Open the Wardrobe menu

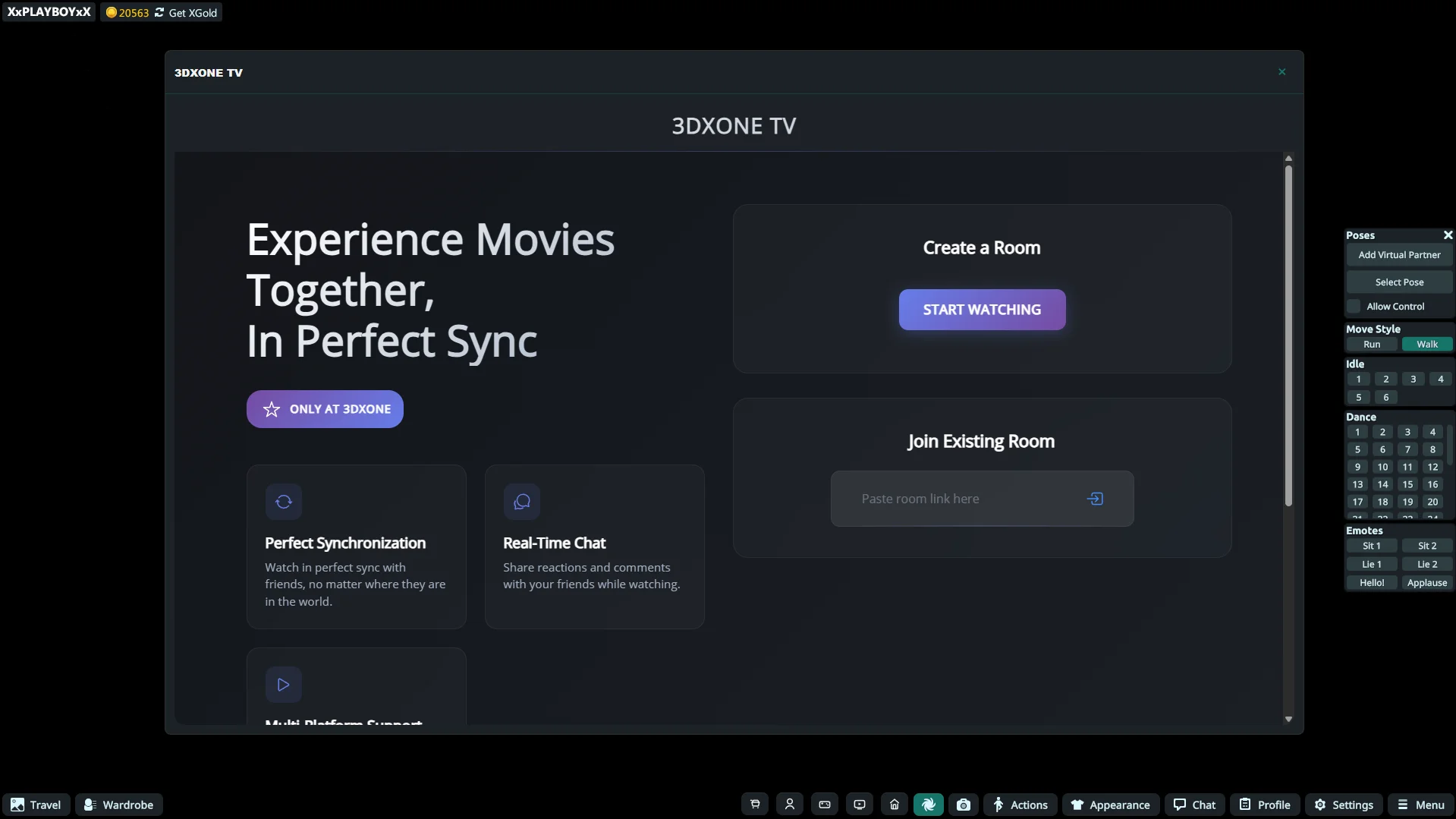point(119,805)
